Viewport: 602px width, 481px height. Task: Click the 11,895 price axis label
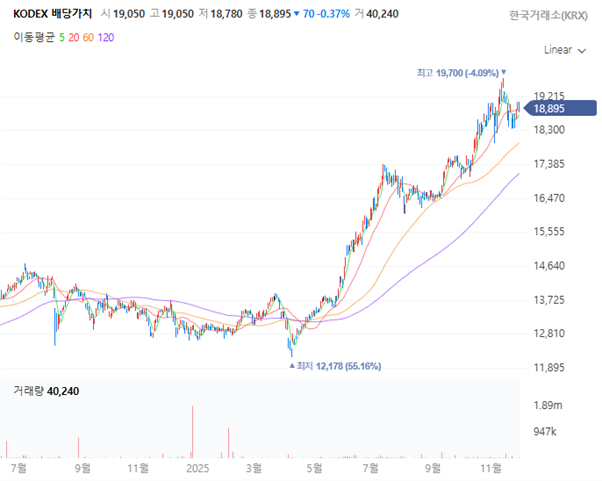[x=549, y=367]
